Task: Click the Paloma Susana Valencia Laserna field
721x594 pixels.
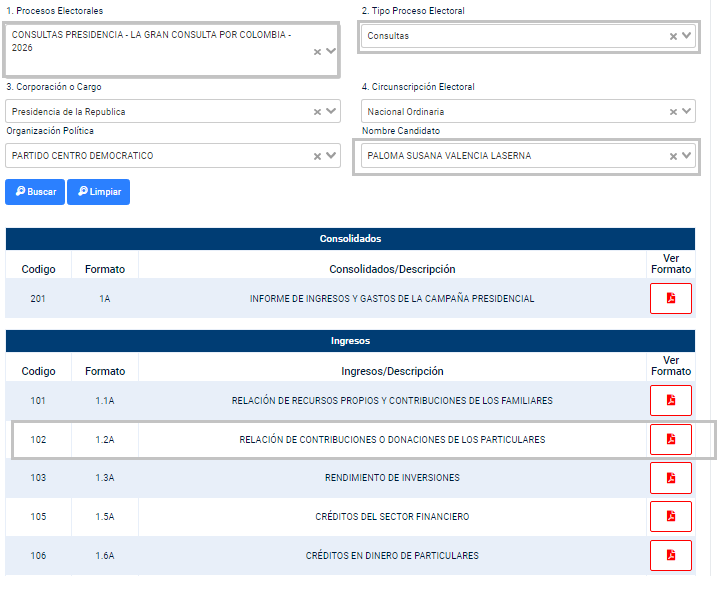Action: pyautogui.click(x=528, y=156)
